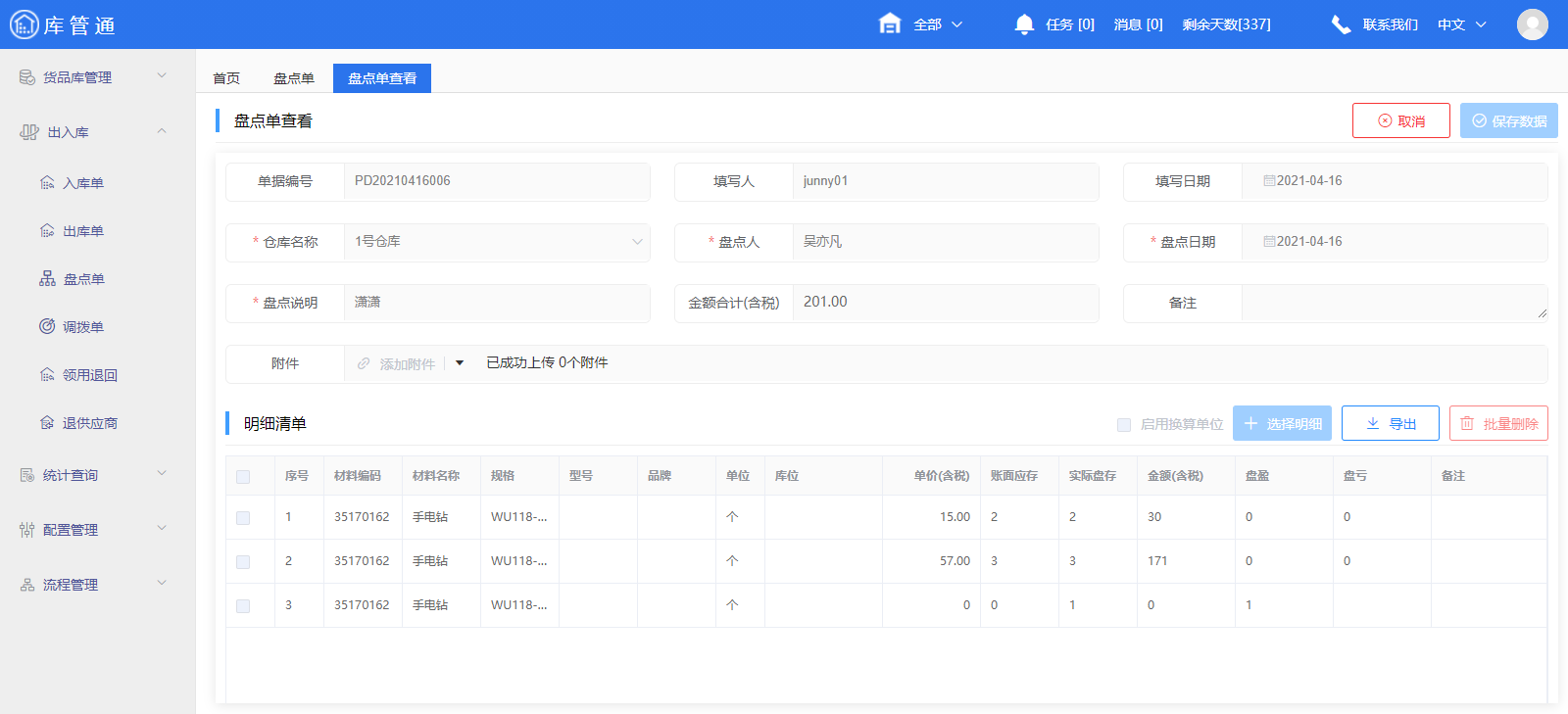The width and height of the screenshot is (1568, 714).
Task: Select the 盘点单查看 tab
Action: coord(382,78)
